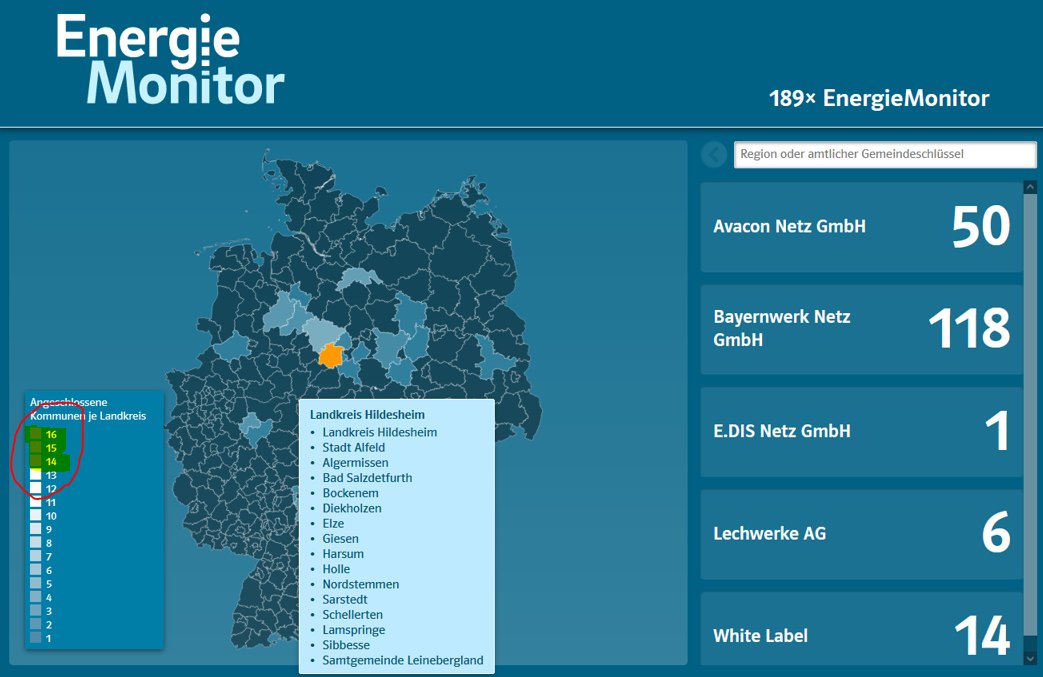1043x677 pixels.
Task: Open the E.DIS Netz GmbH entry
Action: point(861,431)
